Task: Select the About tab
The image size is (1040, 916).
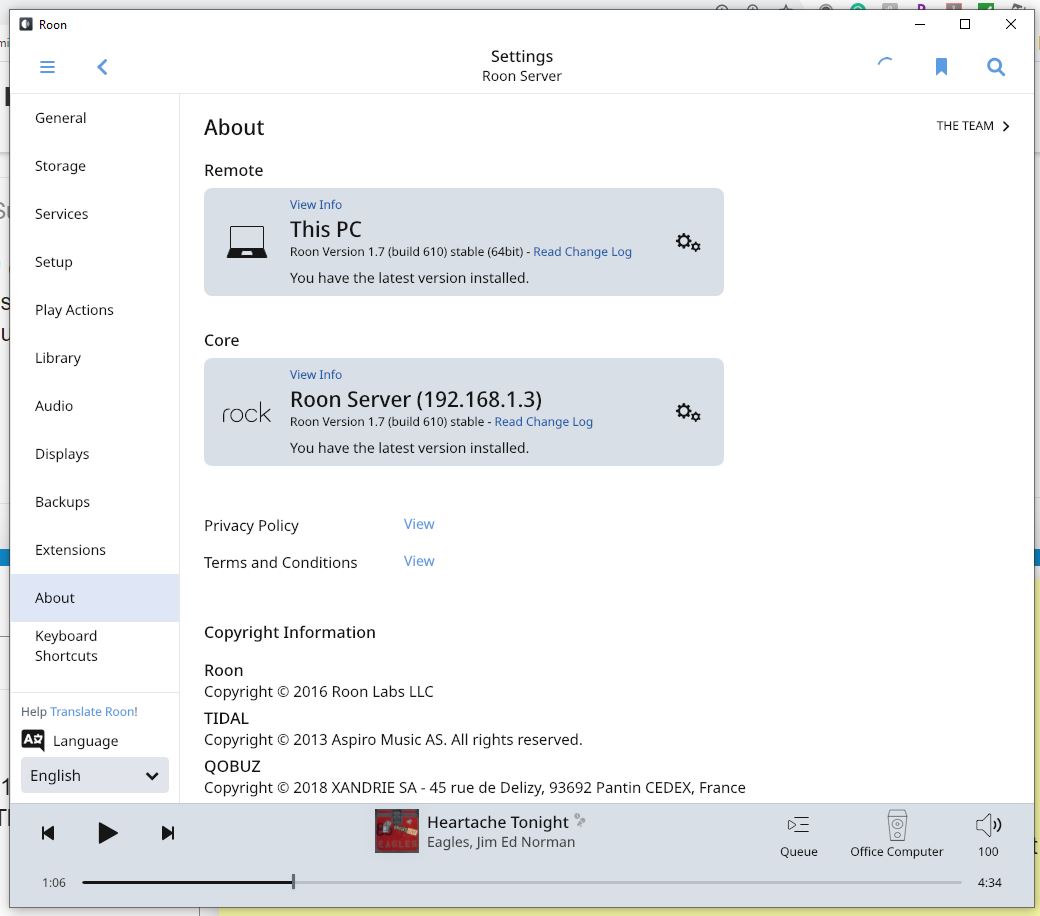Action: pyautogui.click(x=94, y=598)
